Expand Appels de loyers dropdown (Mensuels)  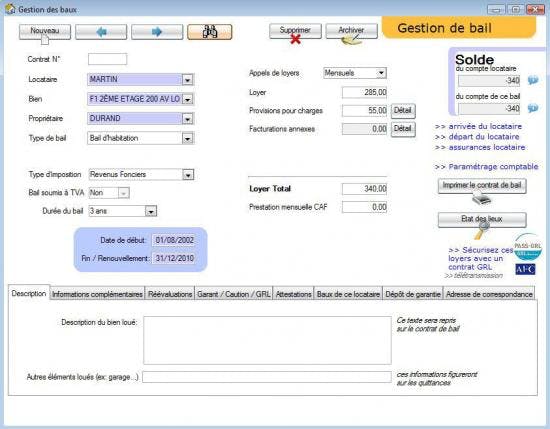click(381, 73)
